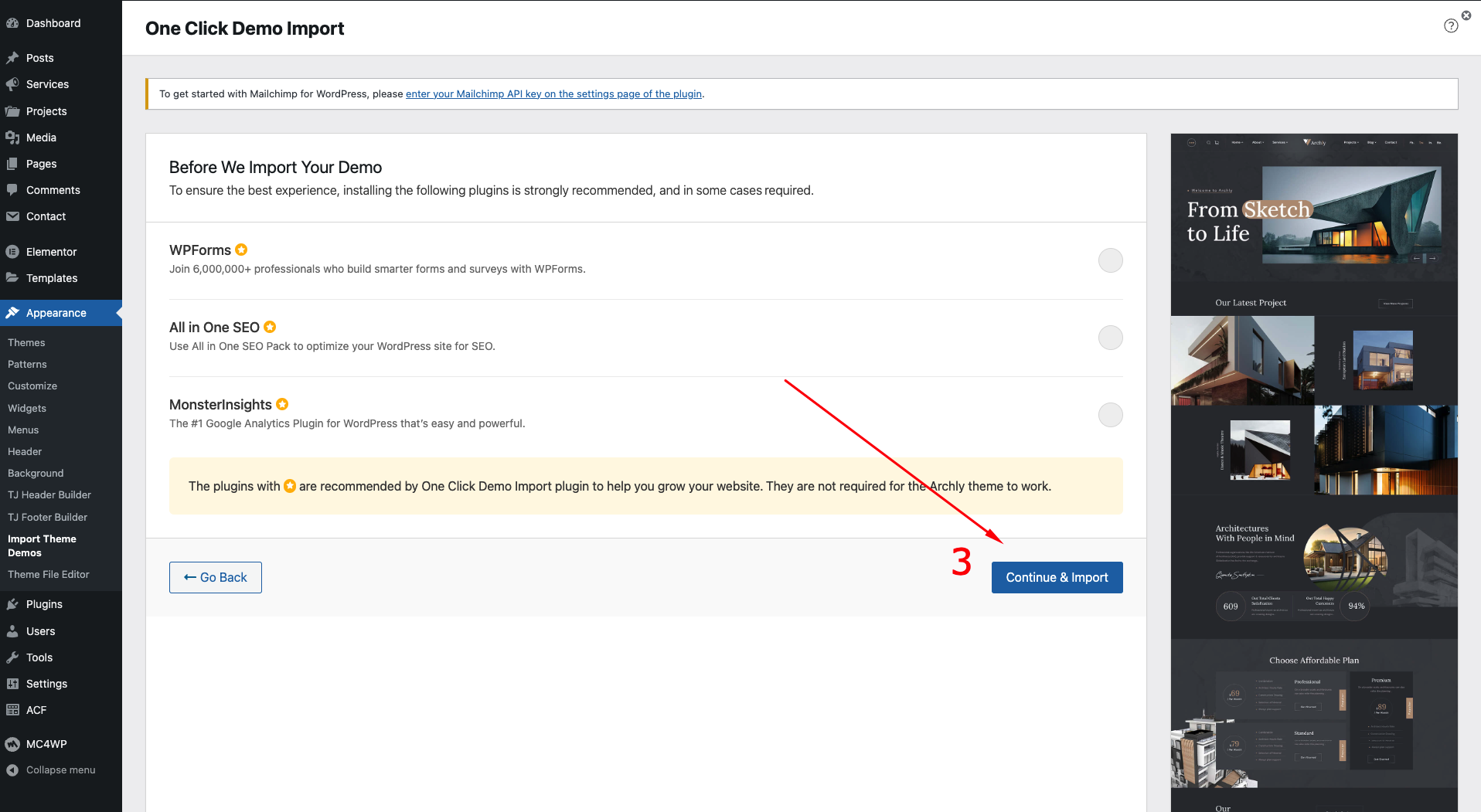The width and height of the screenshot is (1481, 812).
Task: Click the Appearance paintbrush icon
Action: click(12, 313)
